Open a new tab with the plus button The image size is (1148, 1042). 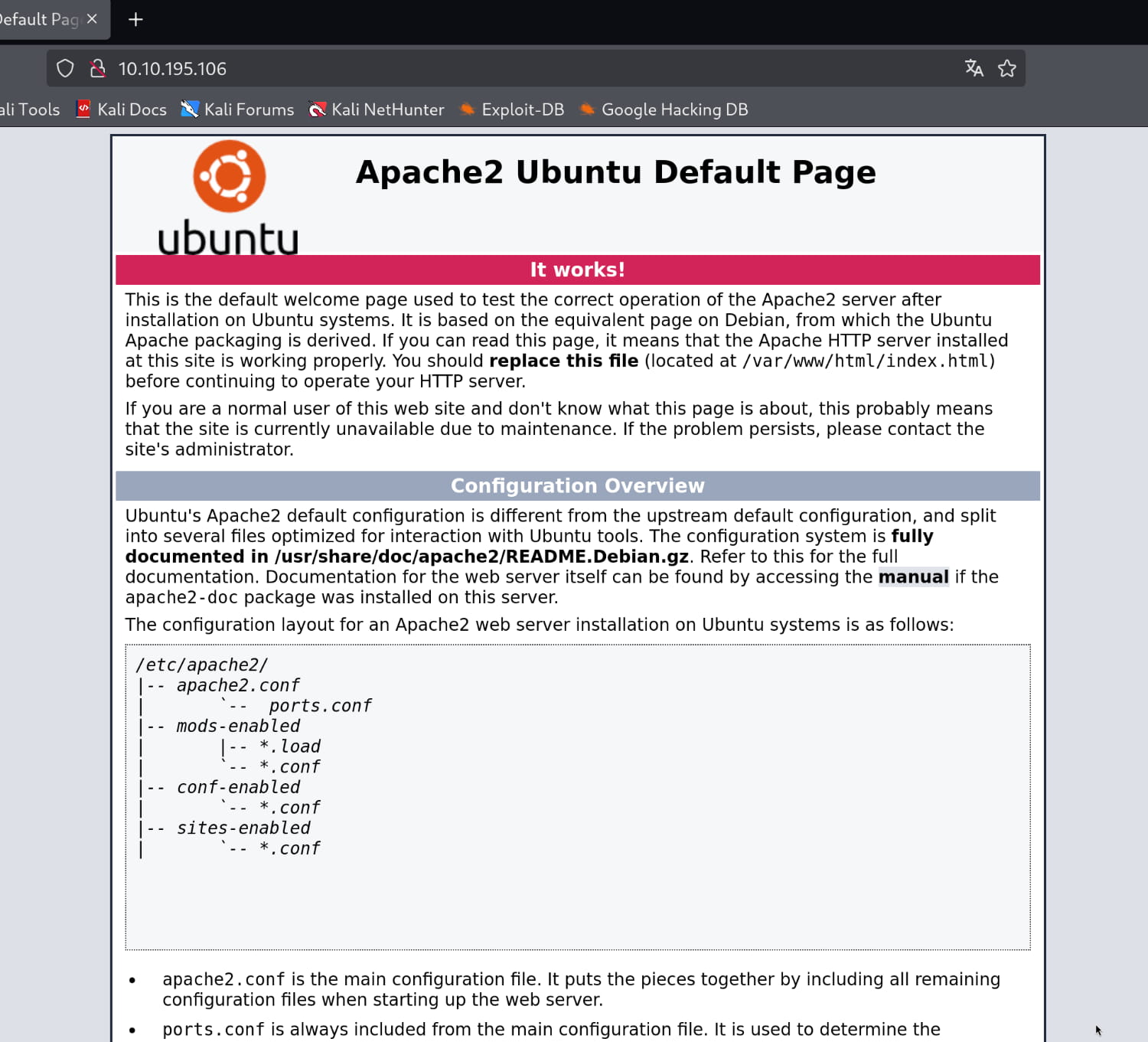tap(135, 20)
